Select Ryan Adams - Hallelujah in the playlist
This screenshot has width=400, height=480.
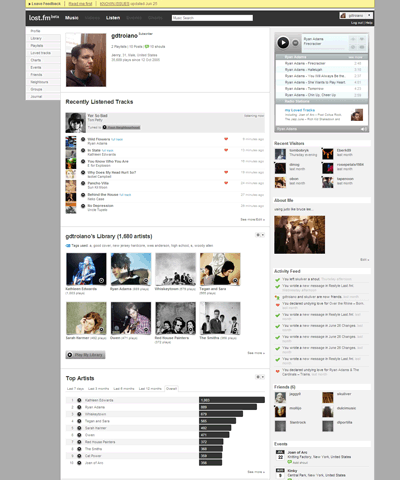[322, 70]
